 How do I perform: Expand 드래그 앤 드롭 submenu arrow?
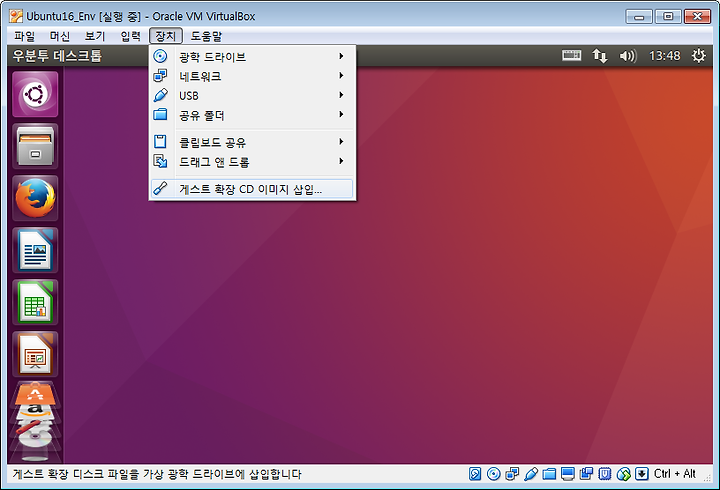341,161
